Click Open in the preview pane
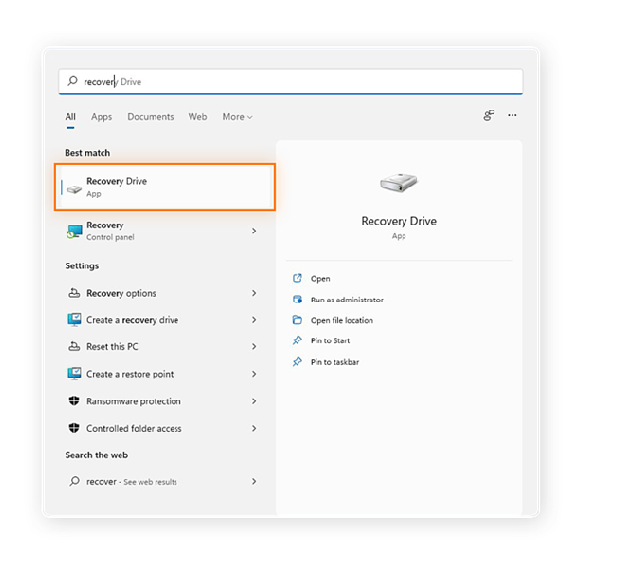The height and width of the screenshot is (567, 628). (320, 279)
